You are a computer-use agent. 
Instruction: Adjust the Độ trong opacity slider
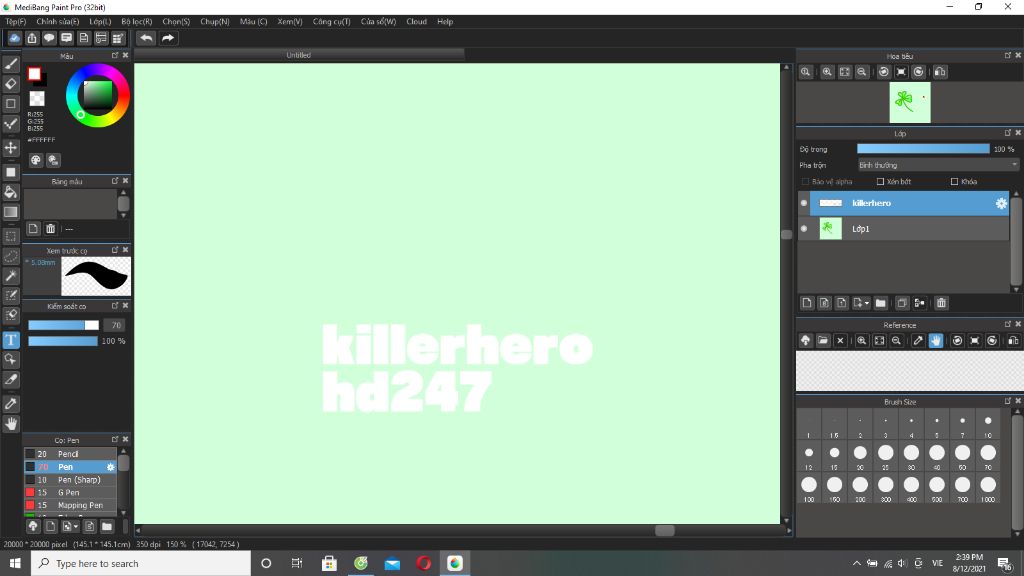tap(923, 149)
